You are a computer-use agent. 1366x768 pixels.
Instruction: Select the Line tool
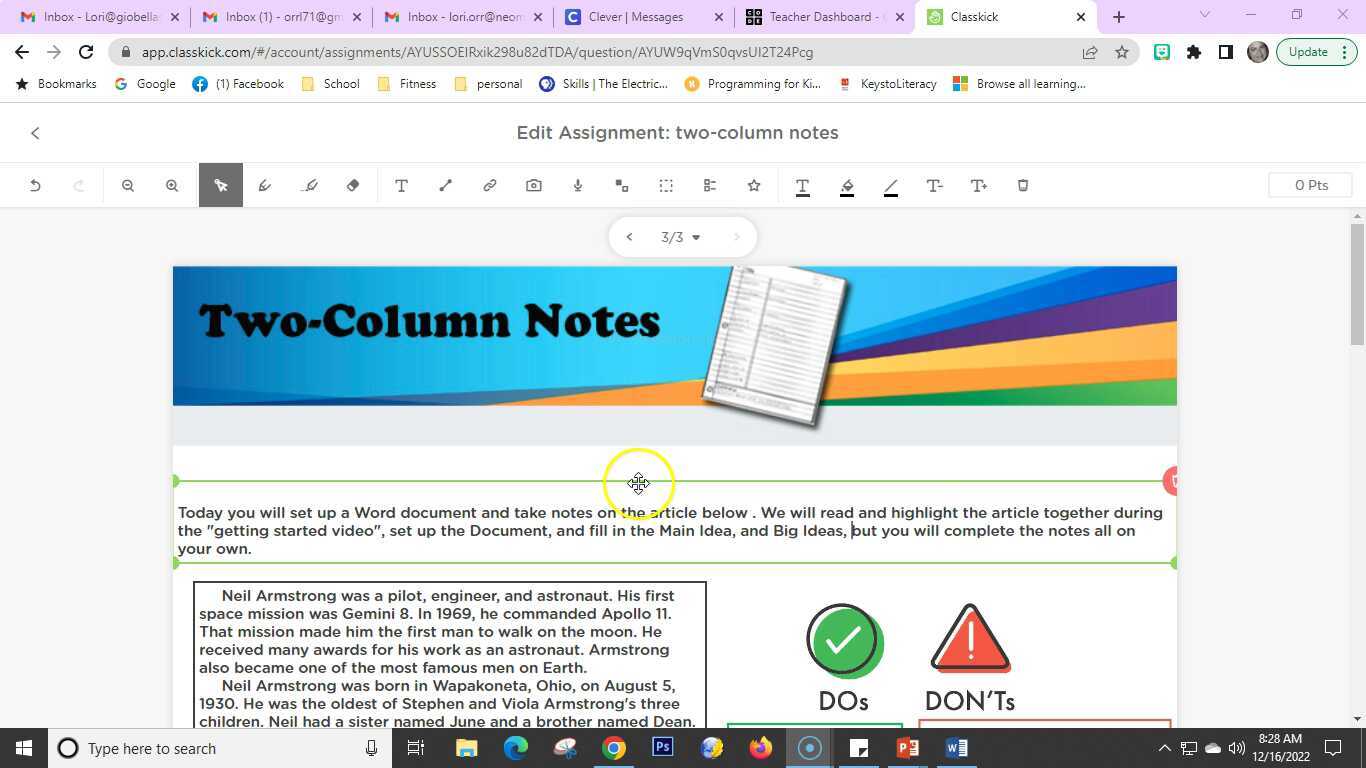445,185
